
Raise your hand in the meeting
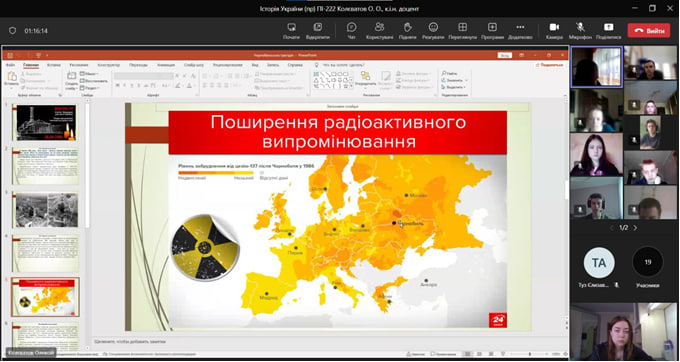coord(407,31)
